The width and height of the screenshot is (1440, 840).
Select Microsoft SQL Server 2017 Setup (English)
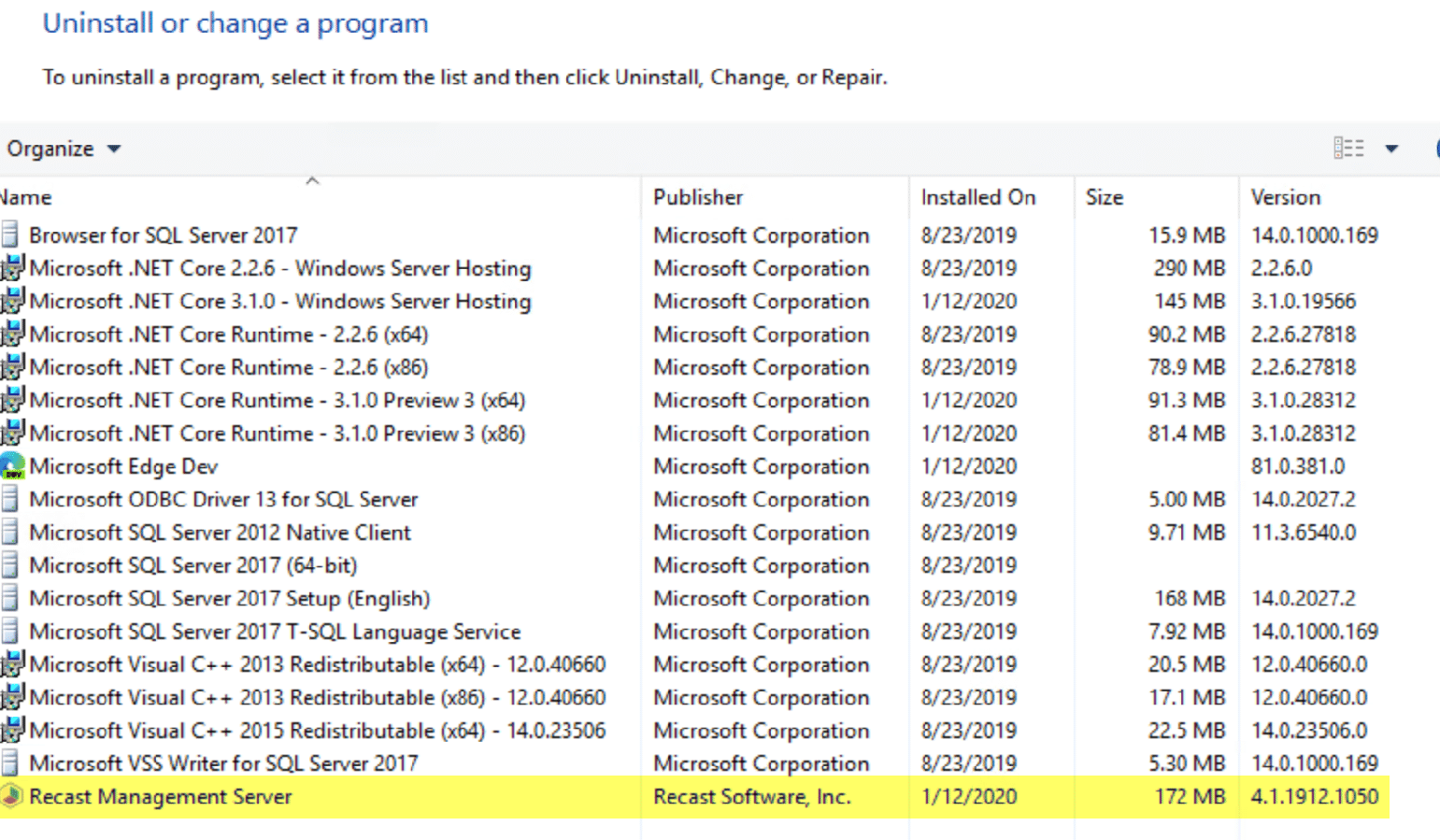tap(230, 598)
